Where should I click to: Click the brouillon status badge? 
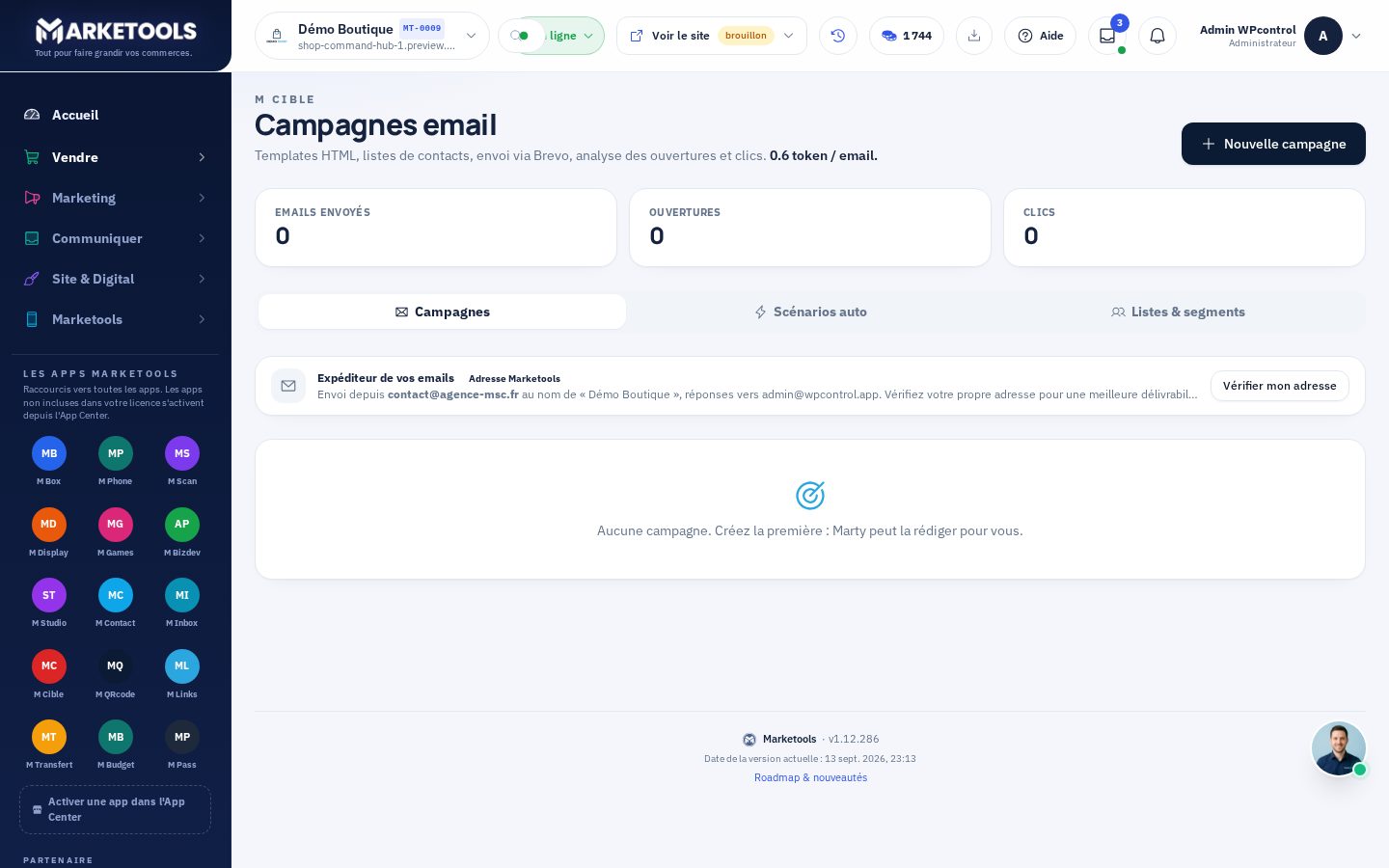click(746, 36)
